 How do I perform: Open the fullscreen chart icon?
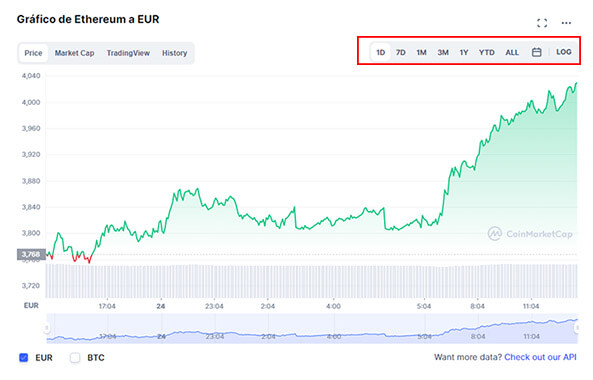(x=542, y=23)
